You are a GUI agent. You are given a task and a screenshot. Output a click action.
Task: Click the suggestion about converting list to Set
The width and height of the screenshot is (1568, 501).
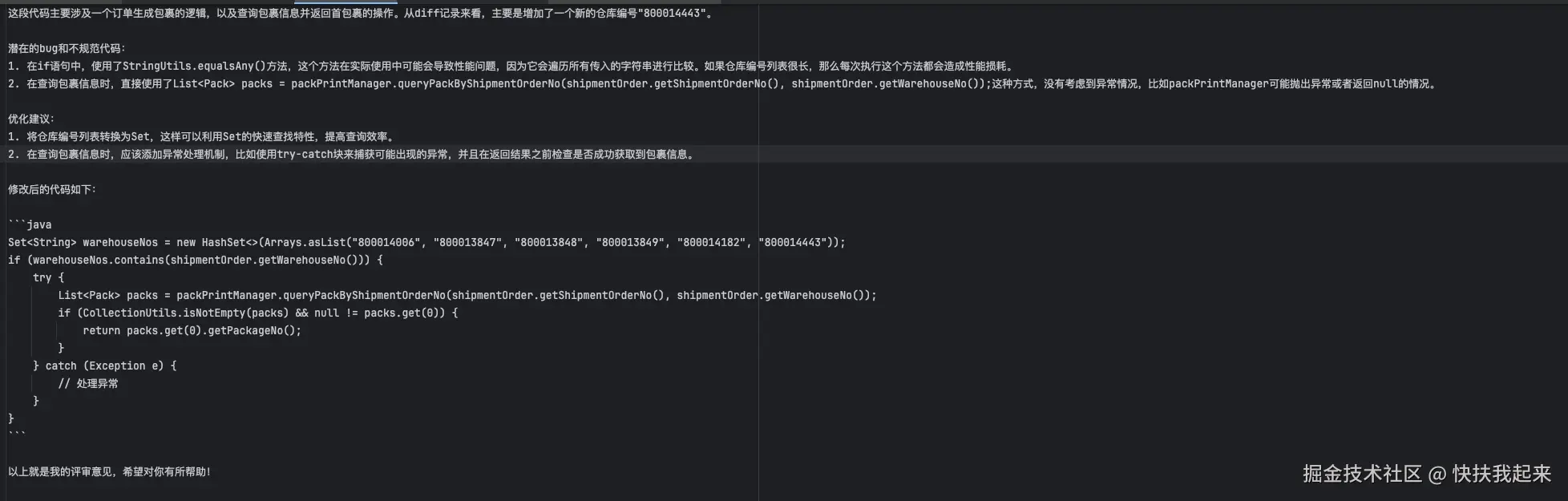tap(201, 137)
